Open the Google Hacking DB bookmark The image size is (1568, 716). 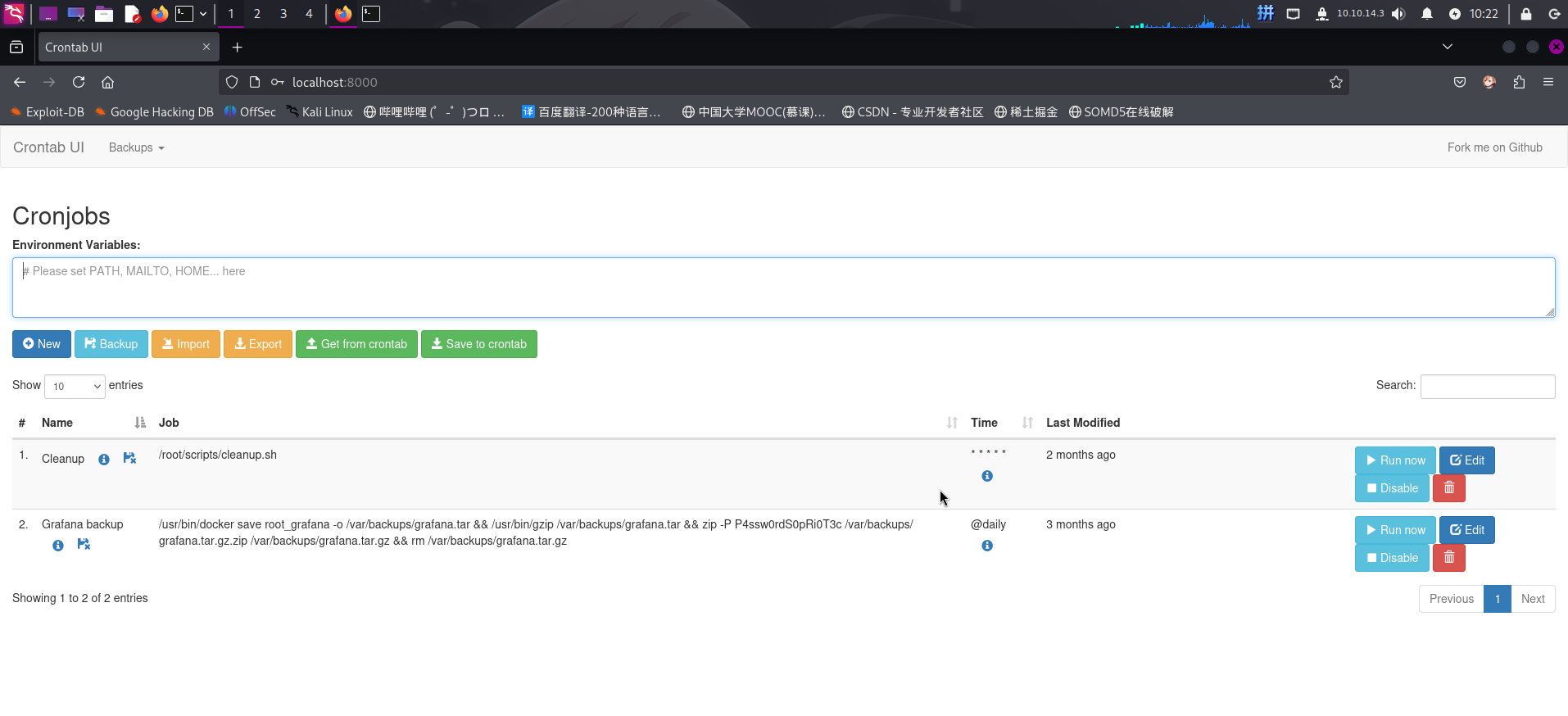(154, 112)
